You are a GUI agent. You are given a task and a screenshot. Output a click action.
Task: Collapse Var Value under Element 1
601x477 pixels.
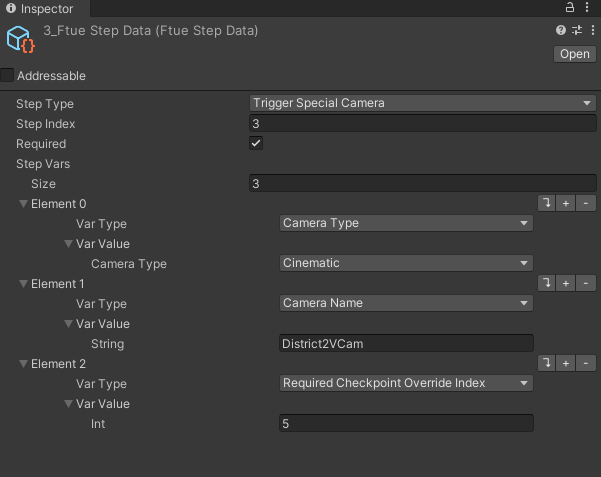tap(68, 324)
